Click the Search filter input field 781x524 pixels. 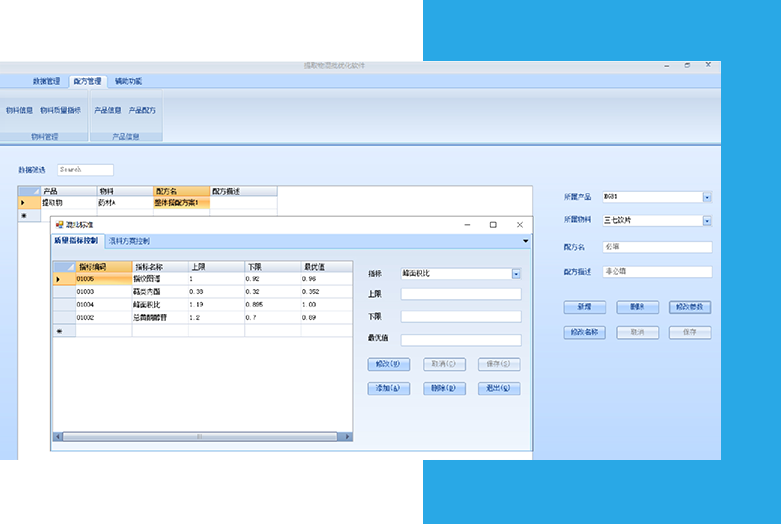click(x=85, y=170)
